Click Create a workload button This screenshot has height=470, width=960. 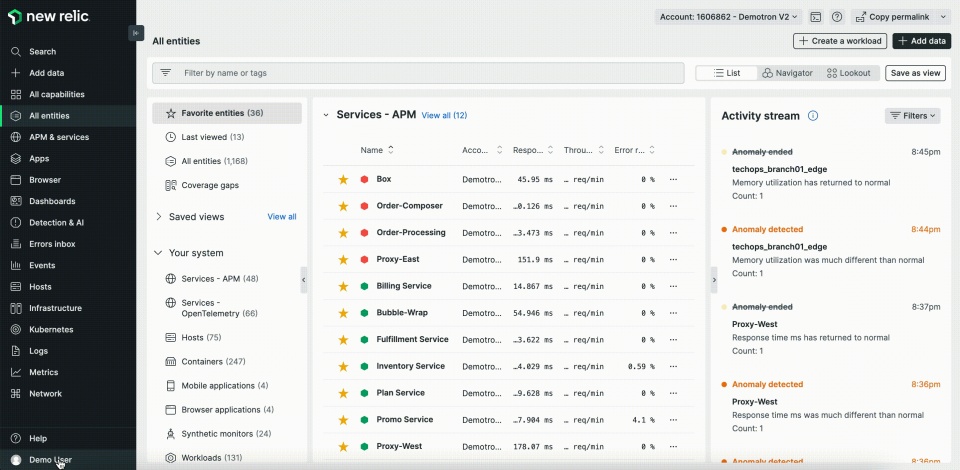[x=840, y=41]
